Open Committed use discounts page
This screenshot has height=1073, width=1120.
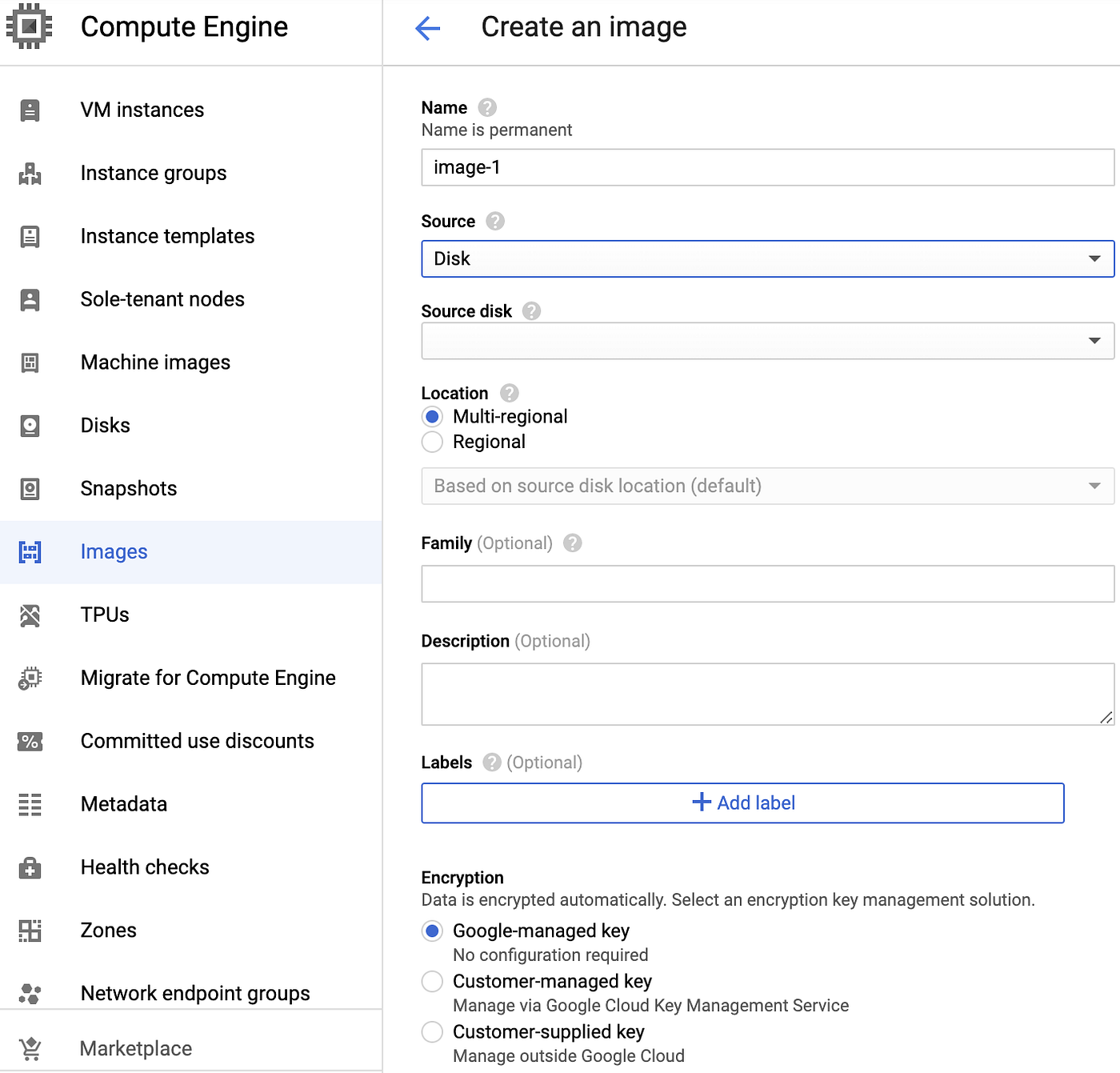click(190, 742)
